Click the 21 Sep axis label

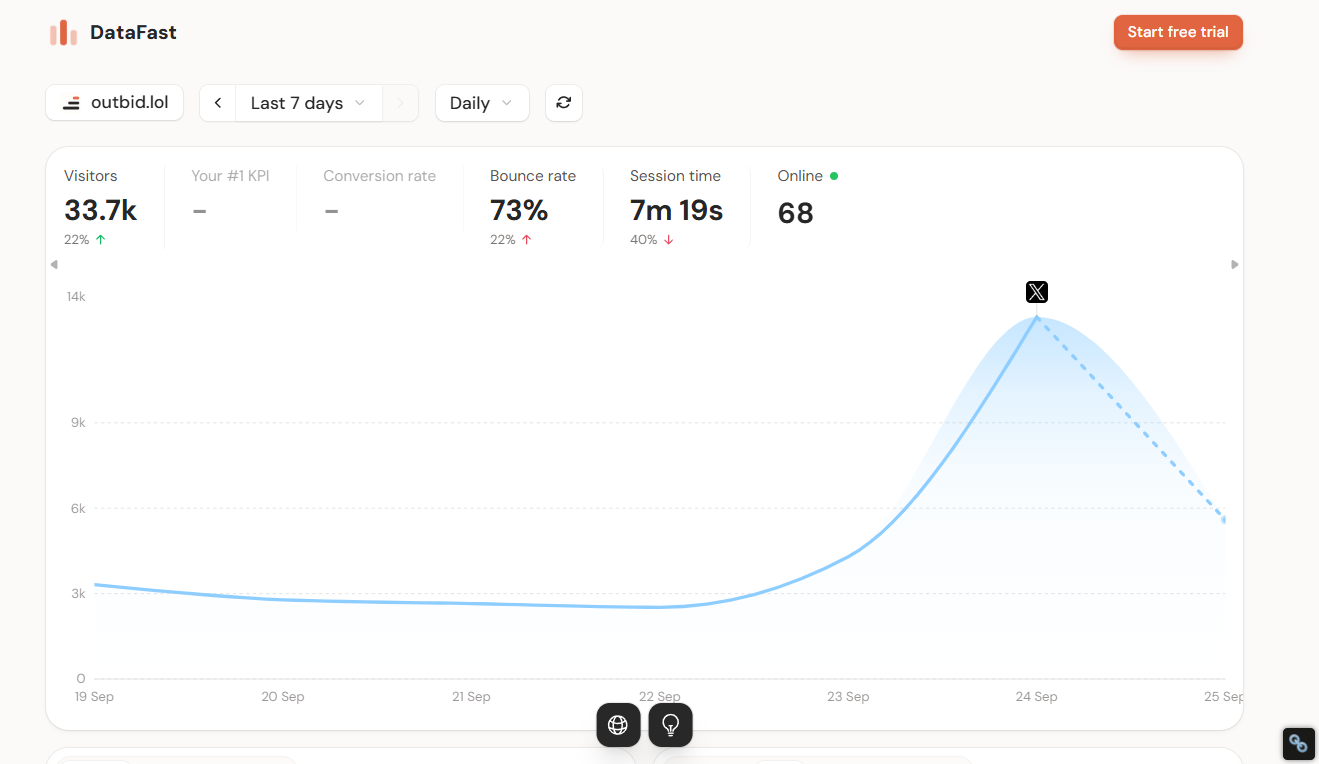[x=471, y=697]
